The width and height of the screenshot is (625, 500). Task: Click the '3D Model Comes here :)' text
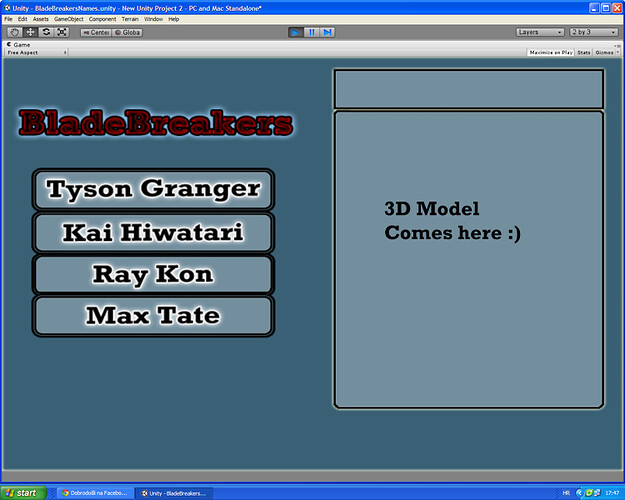pos(452,221)
